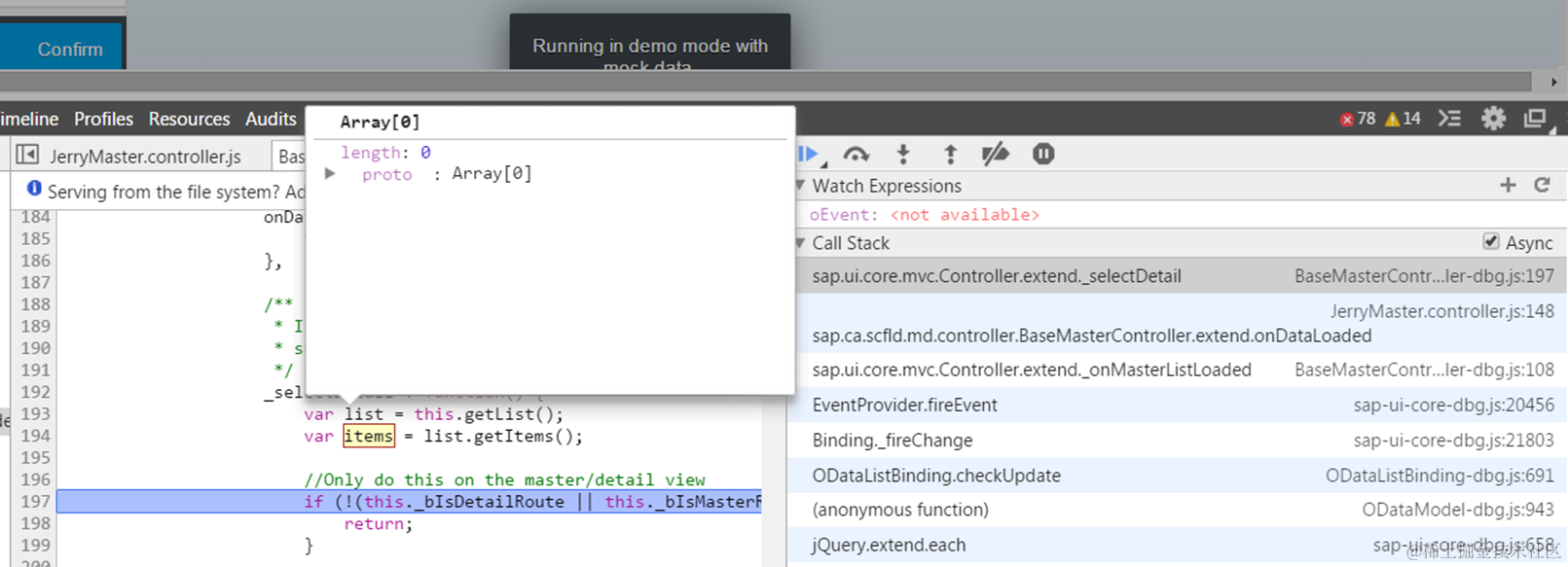Click line number 193 in gutter
Viewport: 1568px width, 567px height.
[x=35, y=414]
